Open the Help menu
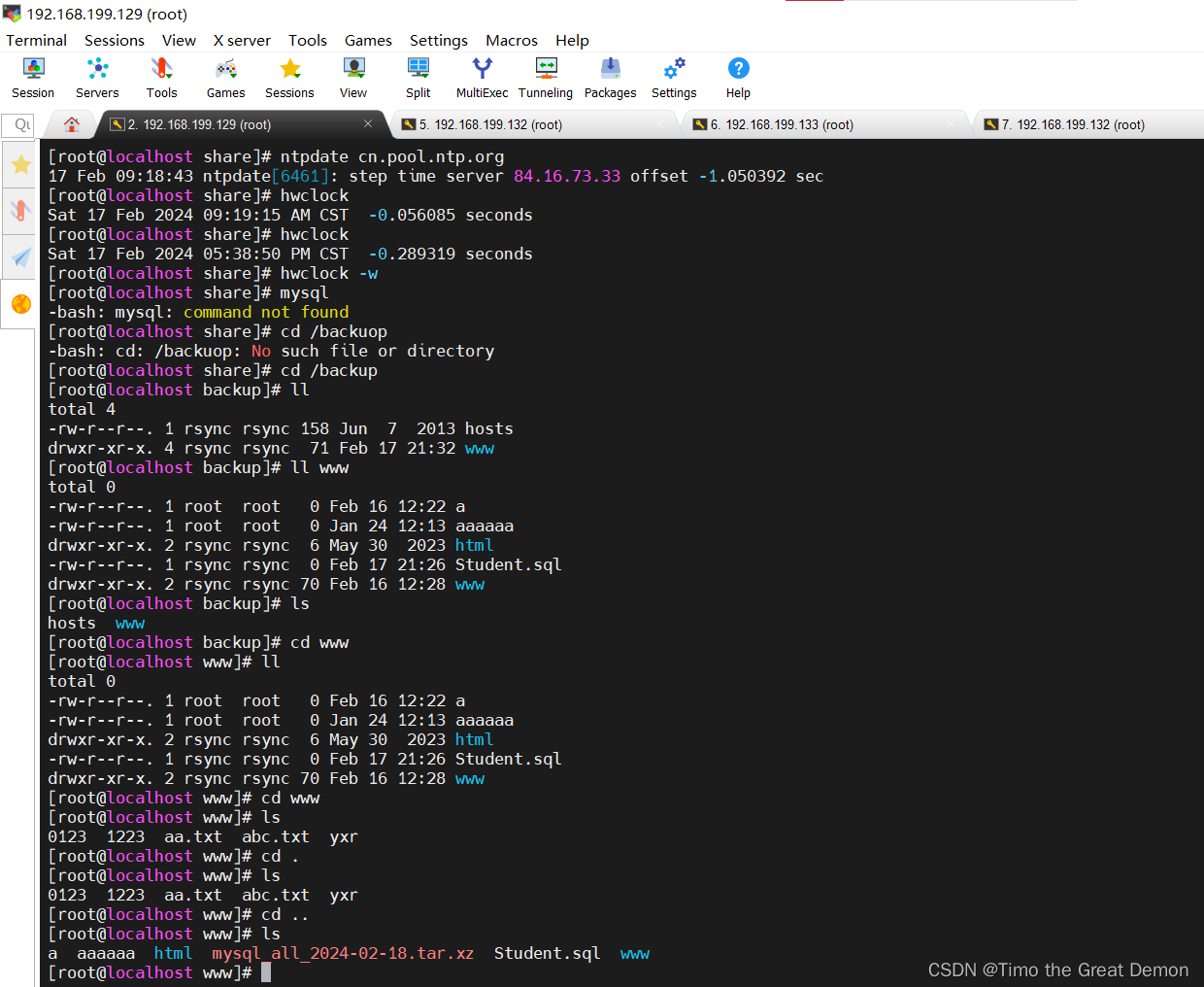The width and height of the screenshot is (1204, 987). click(572, 40)
